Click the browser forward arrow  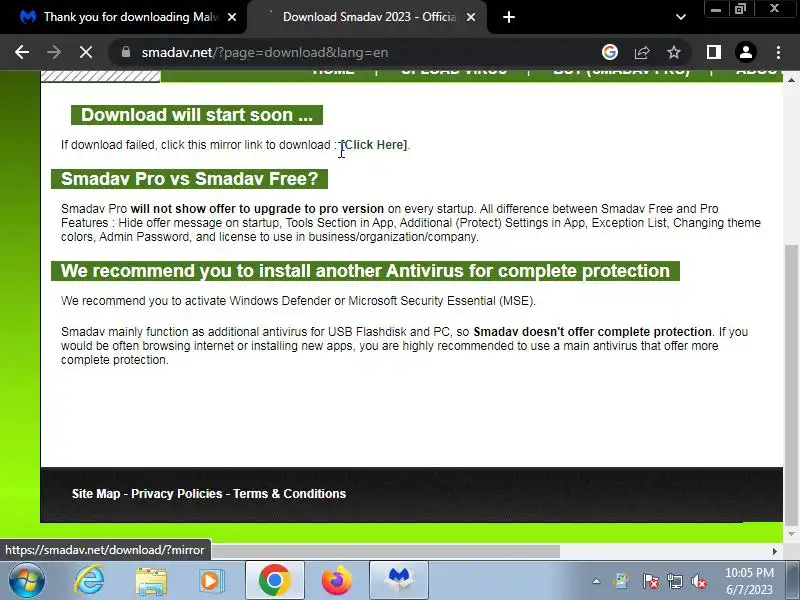click(x=54, y=52)
